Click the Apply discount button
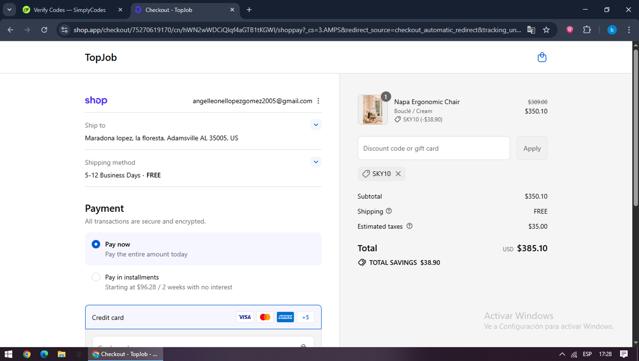Viewport: 639px width, 361px height. click(532, 148)
